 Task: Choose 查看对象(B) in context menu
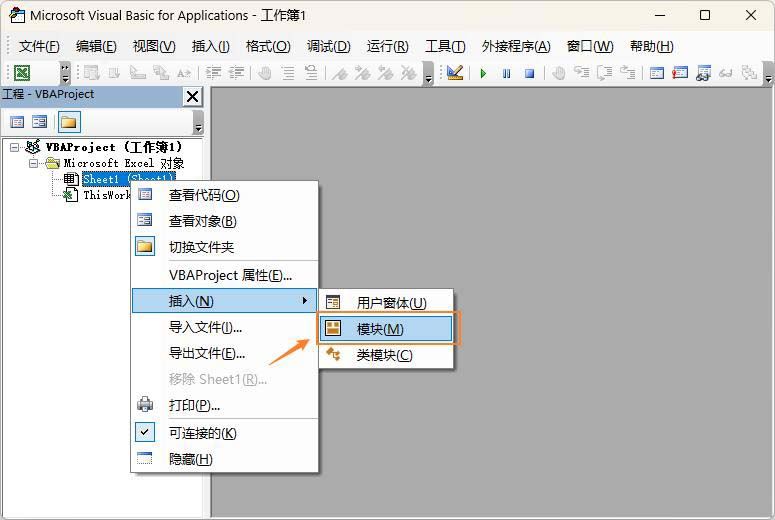225,221
